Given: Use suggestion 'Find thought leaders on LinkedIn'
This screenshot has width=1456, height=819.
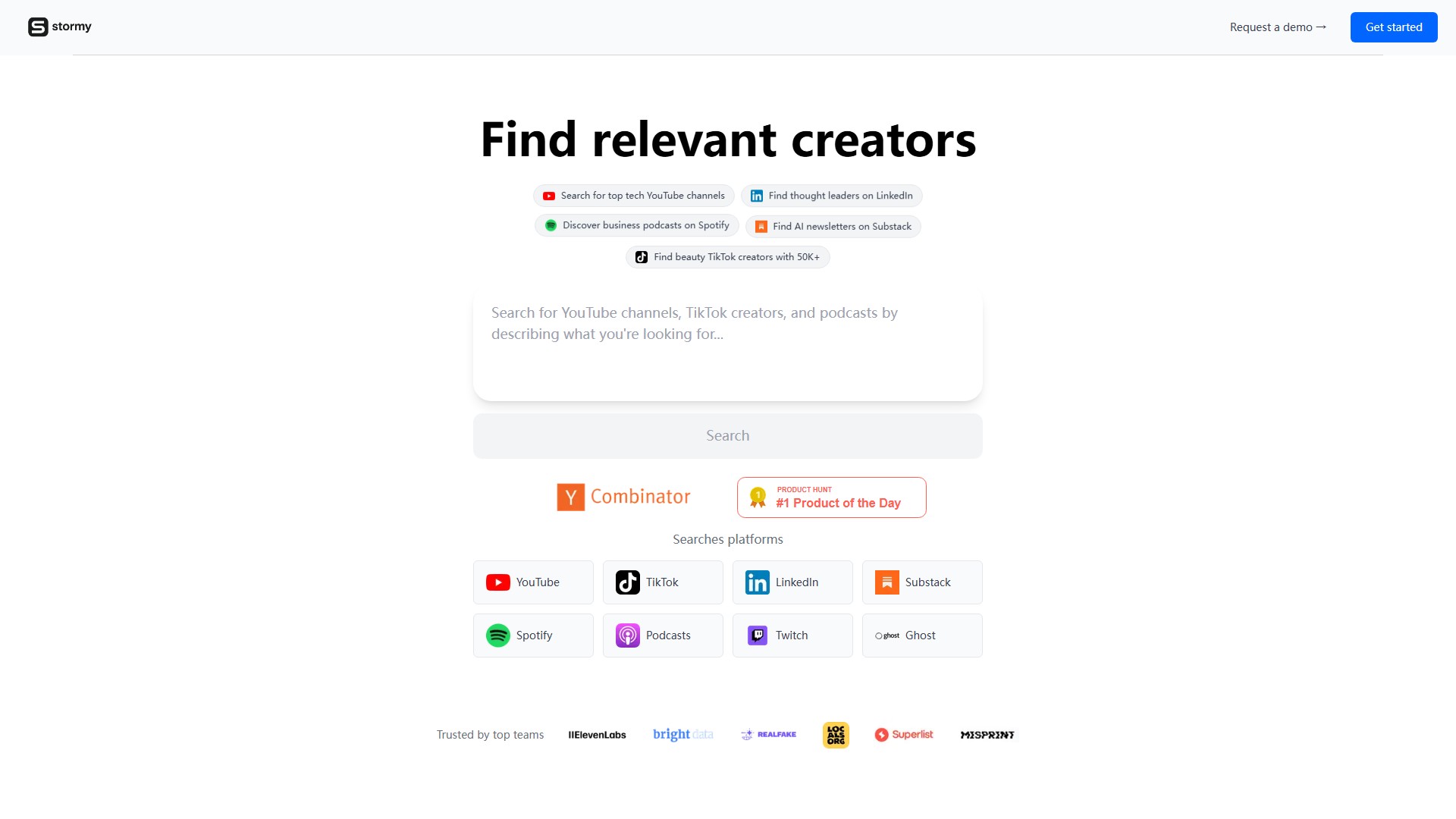Looking at the screenshot, I should [831, 196].
